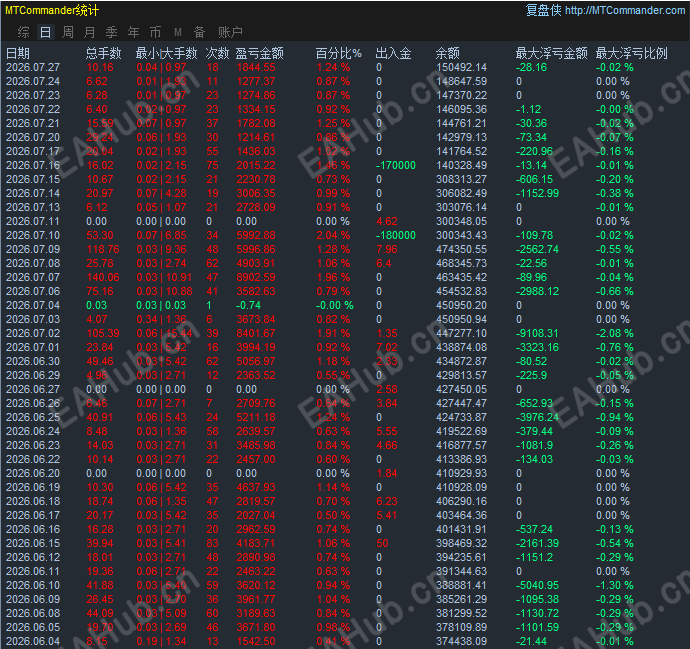Click the 最大浮亏比例 column header
The image size is (690, 649).
[631, 53]
